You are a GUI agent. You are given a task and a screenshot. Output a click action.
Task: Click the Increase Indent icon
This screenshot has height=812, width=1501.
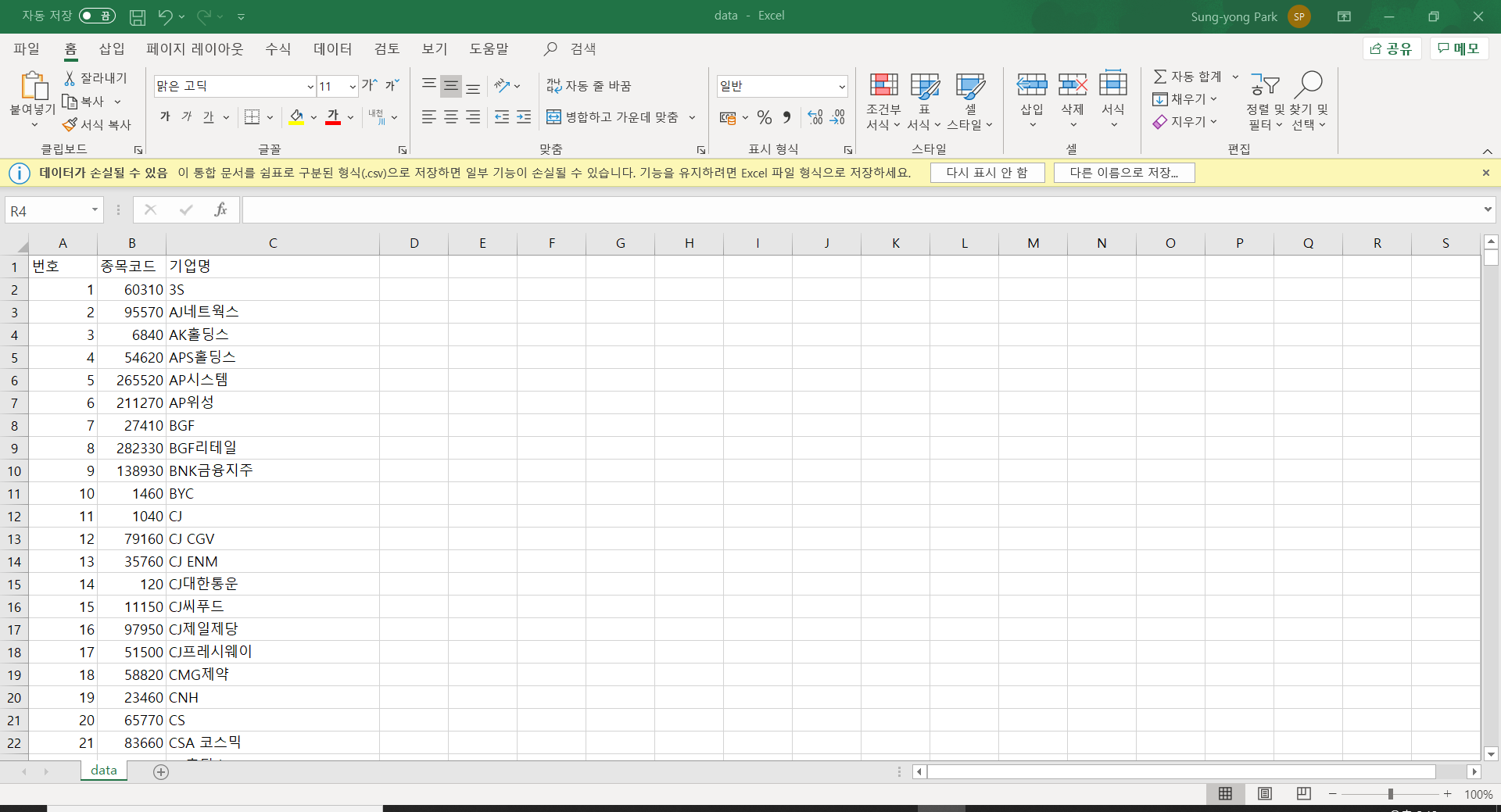pos(524,117)
